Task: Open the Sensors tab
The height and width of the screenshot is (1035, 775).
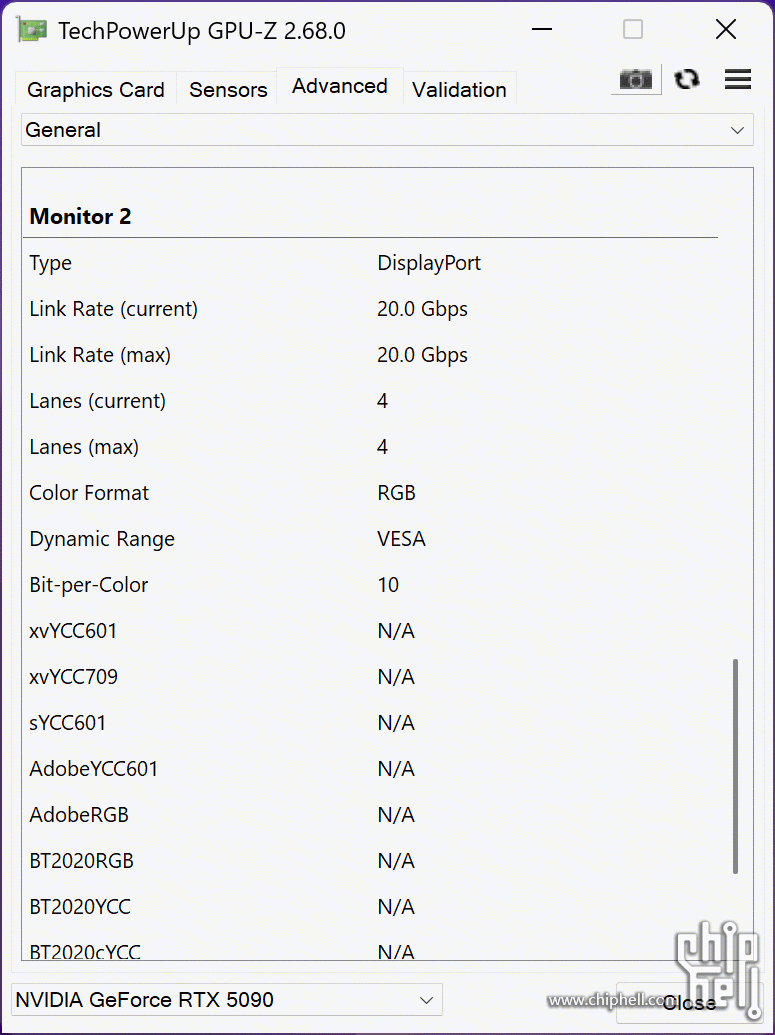Action: pos(228,90)
